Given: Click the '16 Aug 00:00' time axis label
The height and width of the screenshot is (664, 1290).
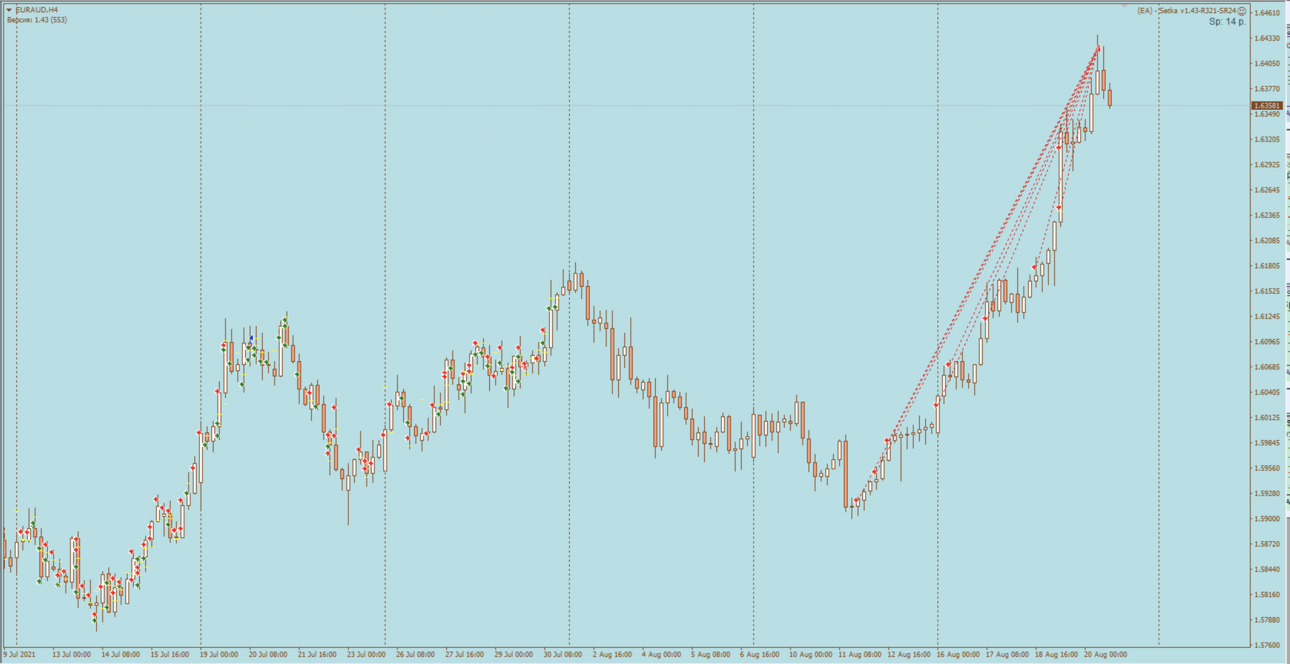Looking at the screenshot, I should coord(958,655).
